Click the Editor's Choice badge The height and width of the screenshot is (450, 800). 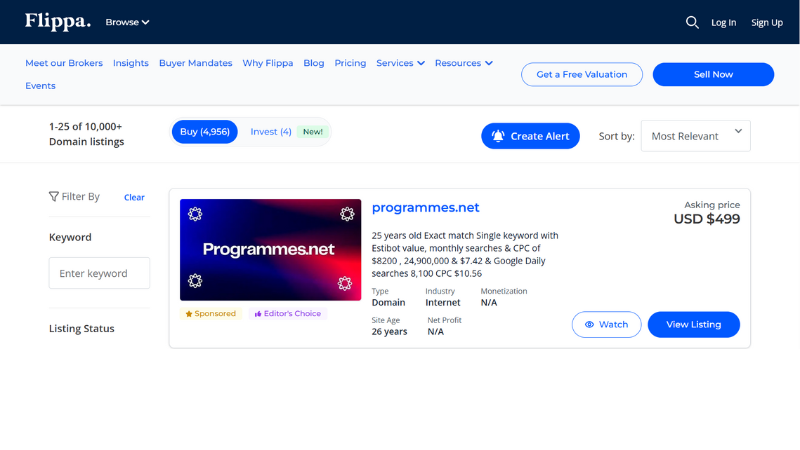(x=288, y=313)
